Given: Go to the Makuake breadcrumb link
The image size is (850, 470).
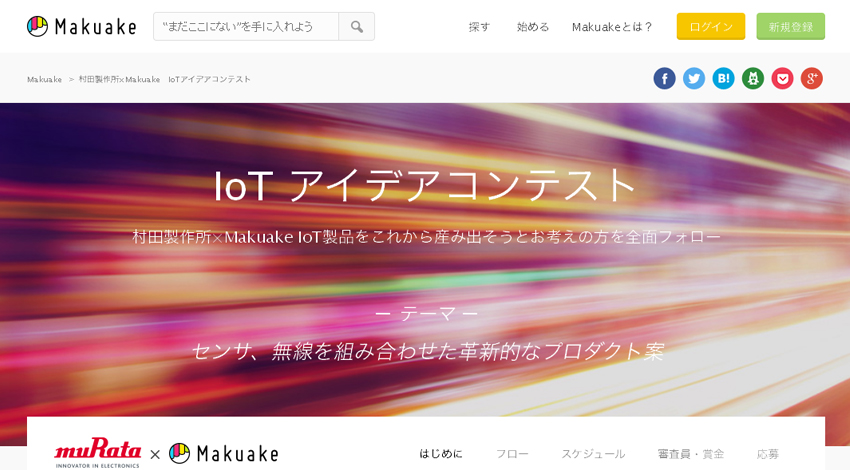Looking at the screenshot, I should [44, 79].
